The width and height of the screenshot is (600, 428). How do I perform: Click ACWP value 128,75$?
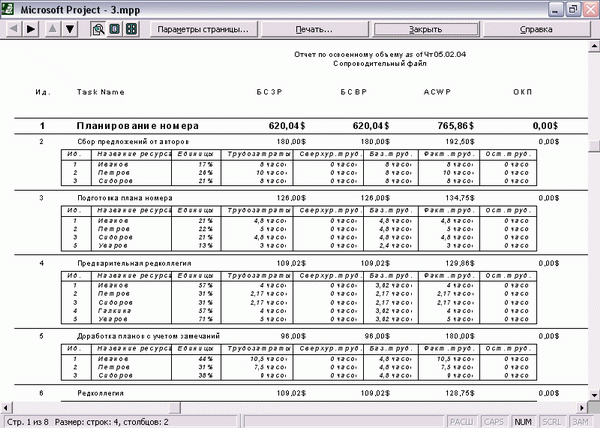460,393
